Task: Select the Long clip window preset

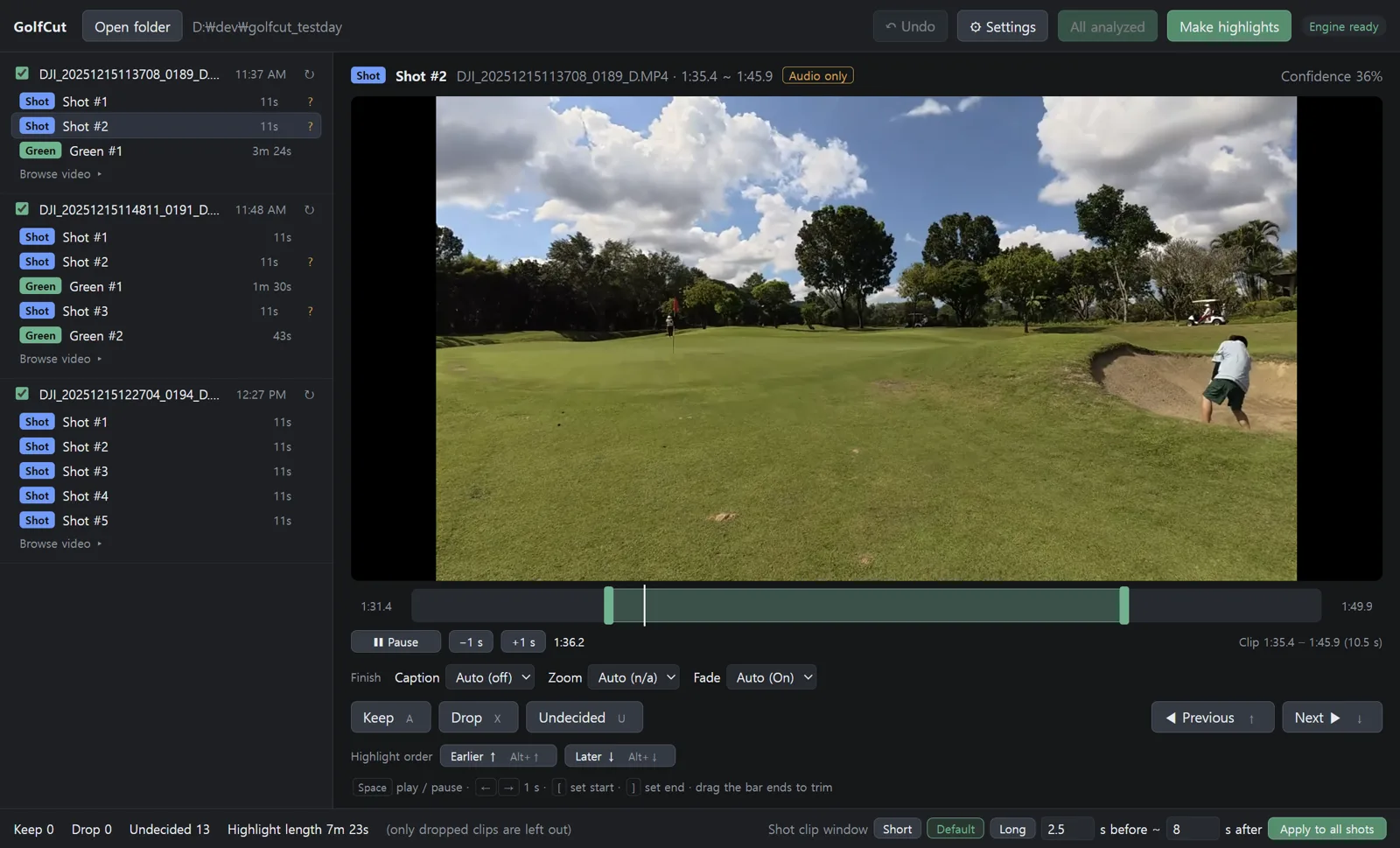Action: tap(1012, 829)
